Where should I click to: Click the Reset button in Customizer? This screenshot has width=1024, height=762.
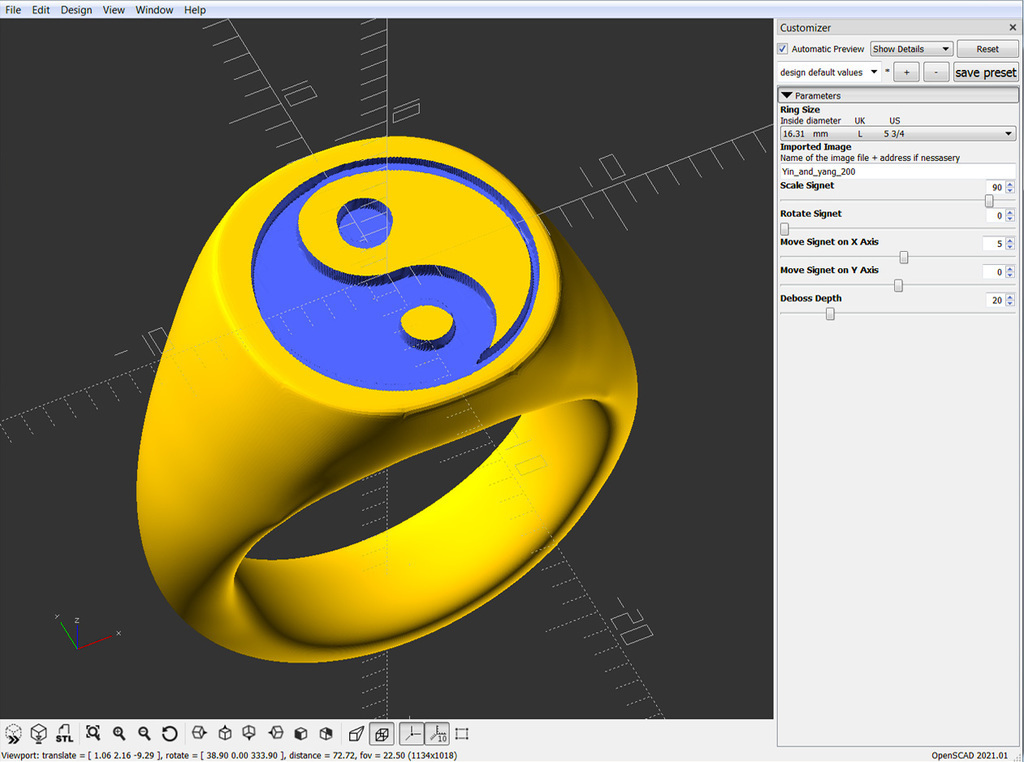tap(987, 48)
